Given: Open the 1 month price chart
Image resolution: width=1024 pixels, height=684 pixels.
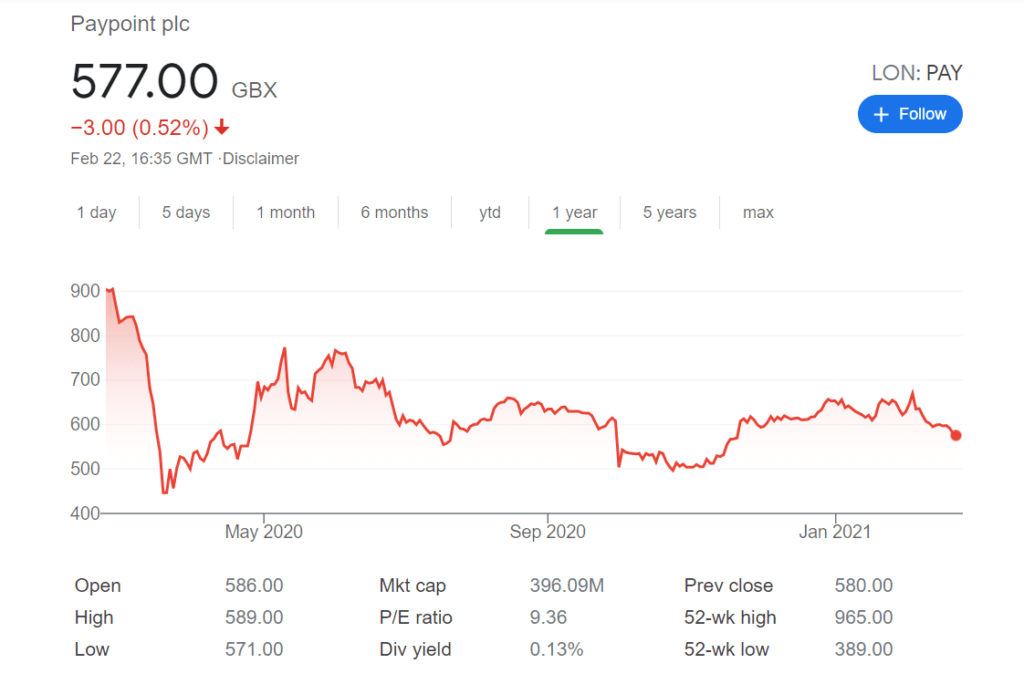Looking at the screenshot, I should (286, 212).
